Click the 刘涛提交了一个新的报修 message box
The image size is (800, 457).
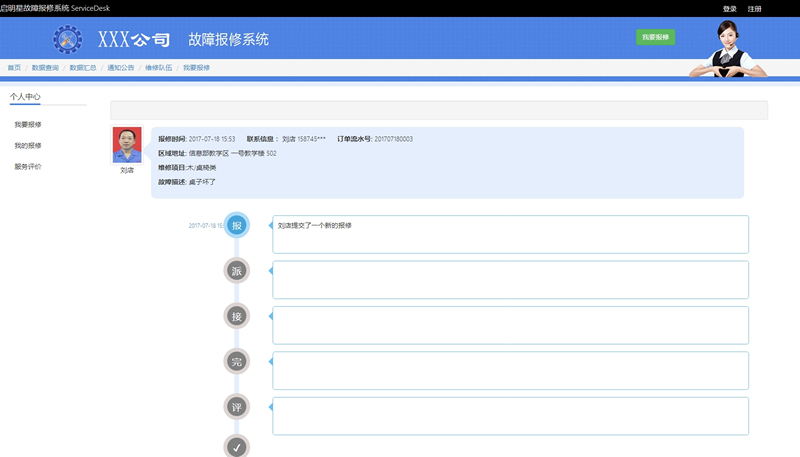point(510,234)
